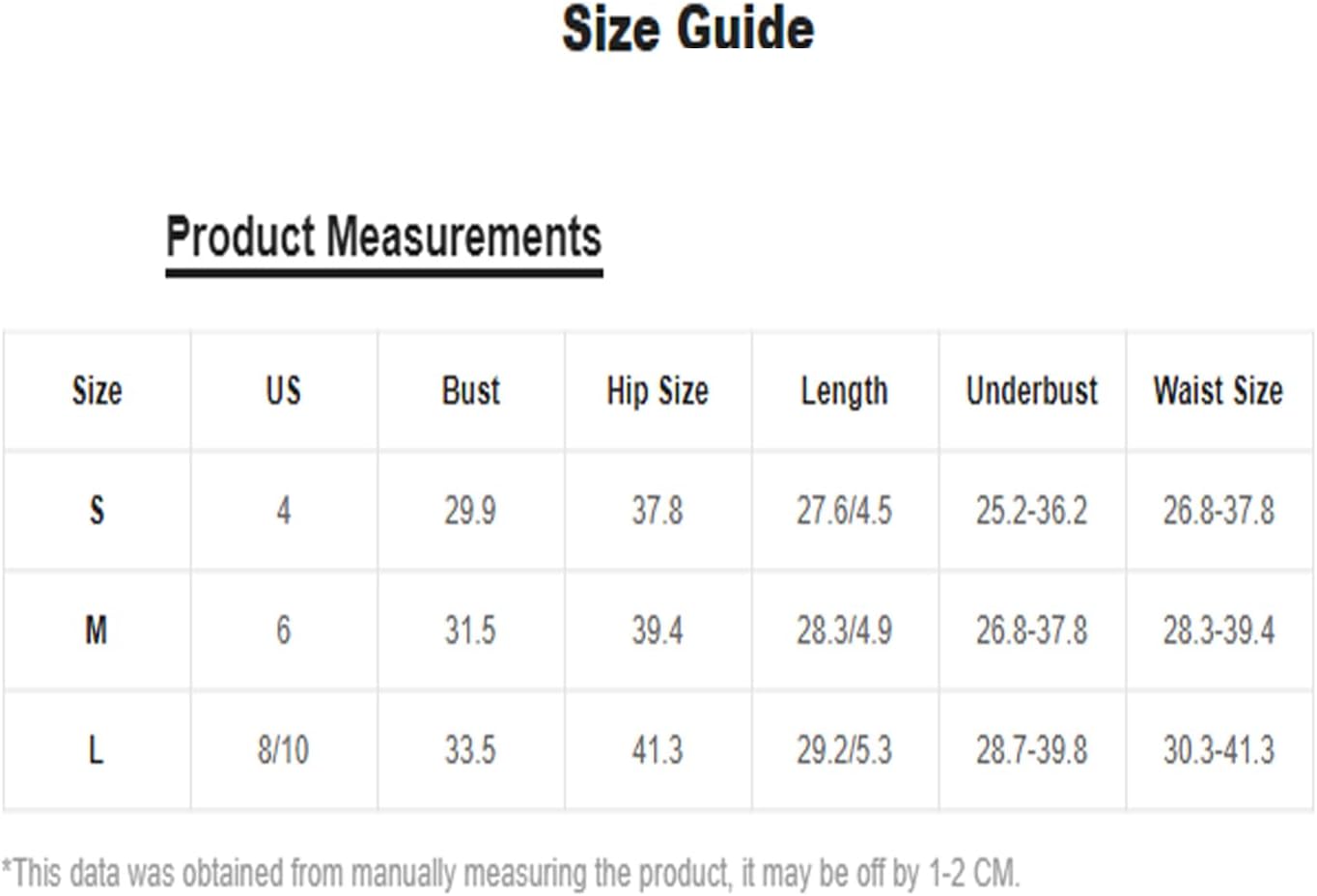Click the Size Guide title
1317x896 pixels.
pyautogui.click(x=687, y=29)
